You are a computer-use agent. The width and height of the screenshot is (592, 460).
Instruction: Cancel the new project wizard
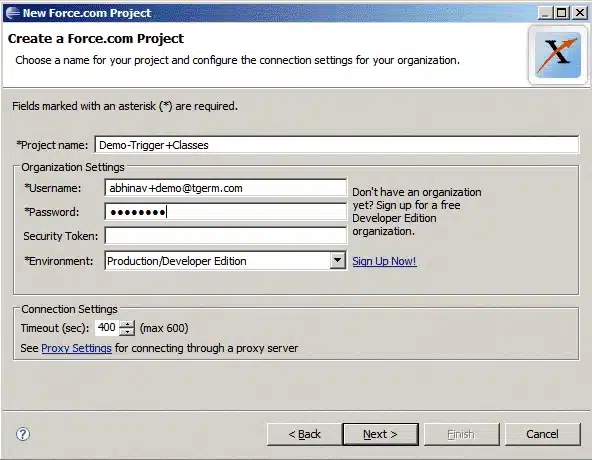pyautogui.click(x=543, y=434)
